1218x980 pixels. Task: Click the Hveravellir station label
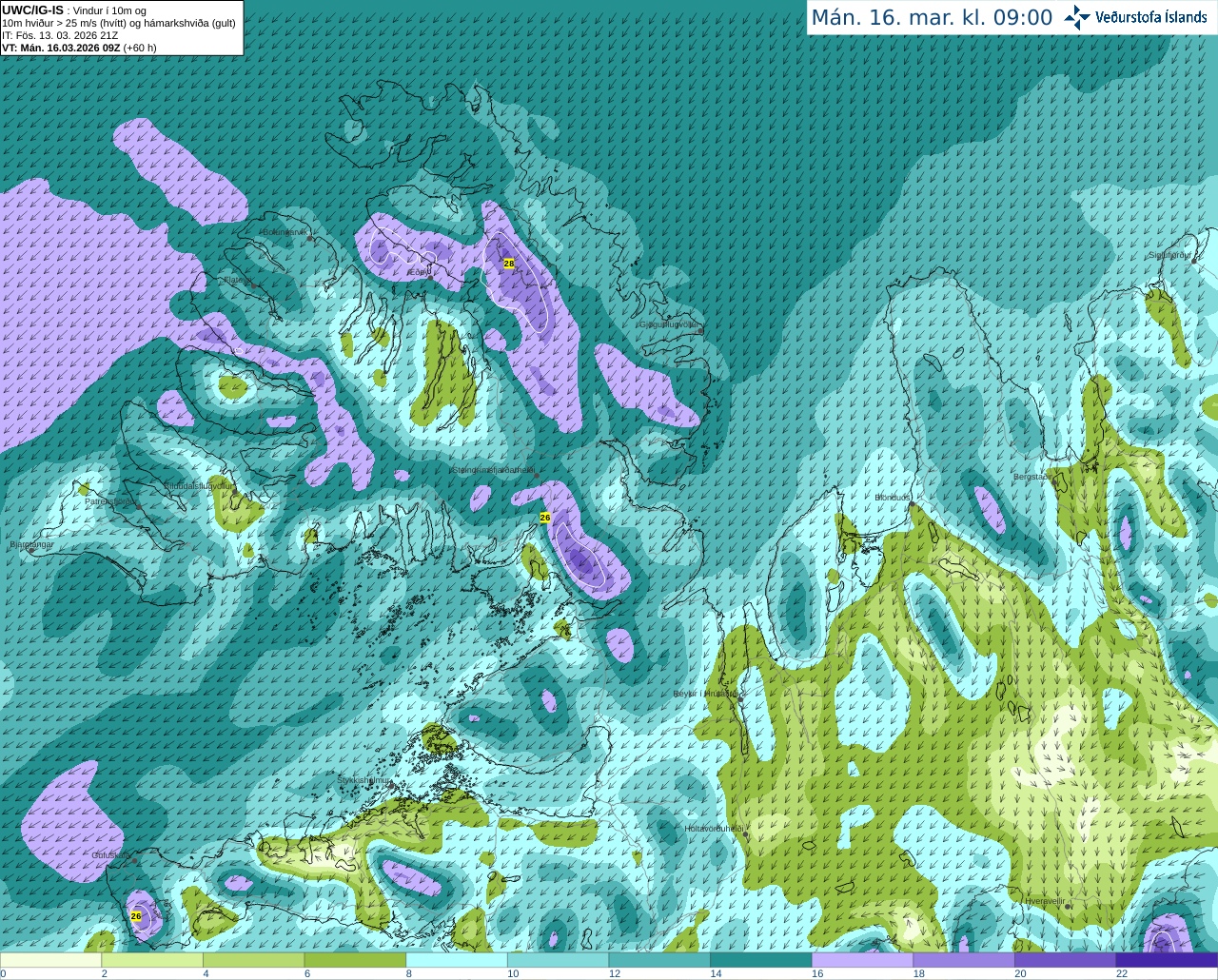(1045, 900)
